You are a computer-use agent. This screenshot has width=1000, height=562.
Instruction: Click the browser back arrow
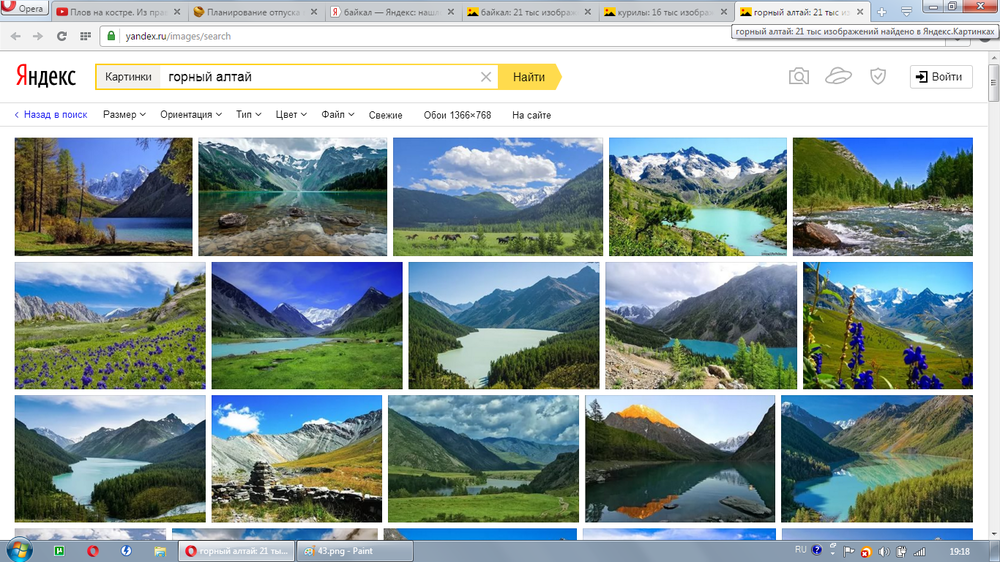[15, 36]
